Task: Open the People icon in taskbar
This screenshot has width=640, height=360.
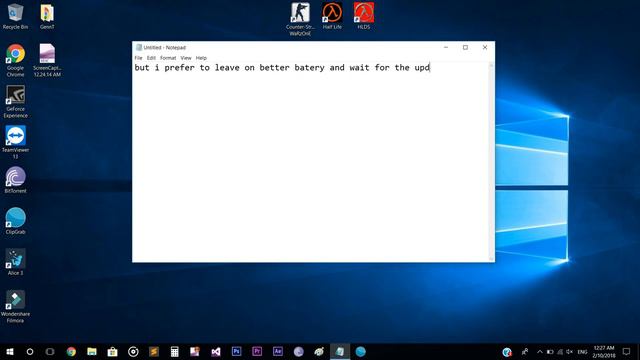Action: coord(524,351)
